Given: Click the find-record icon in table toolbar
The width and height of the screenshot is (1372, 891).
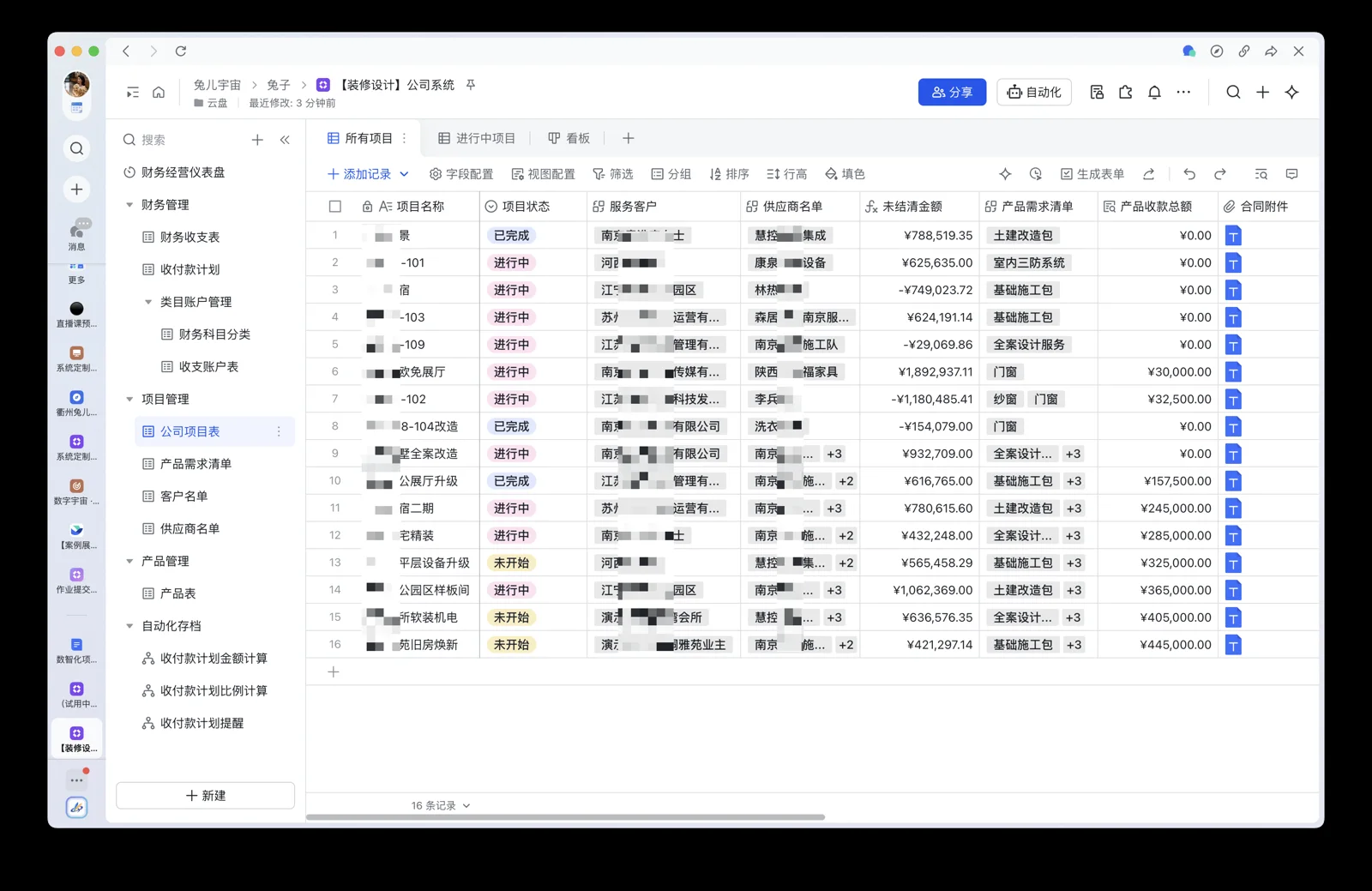Looking at the screenshot, I should 1261,174.
